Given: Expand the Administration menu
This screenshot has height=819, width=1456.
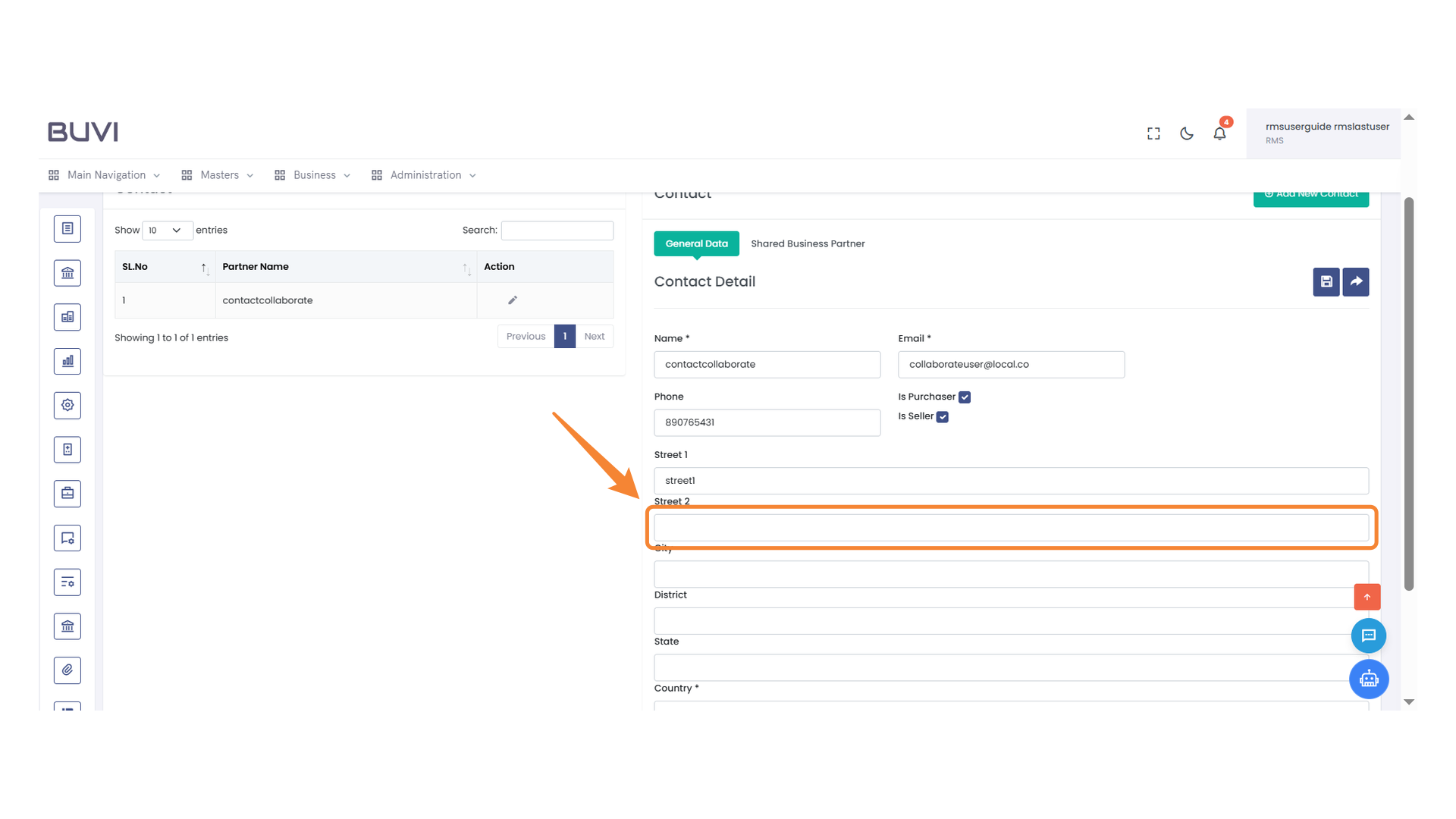Looking at the screenshot, I should (424, 175).
